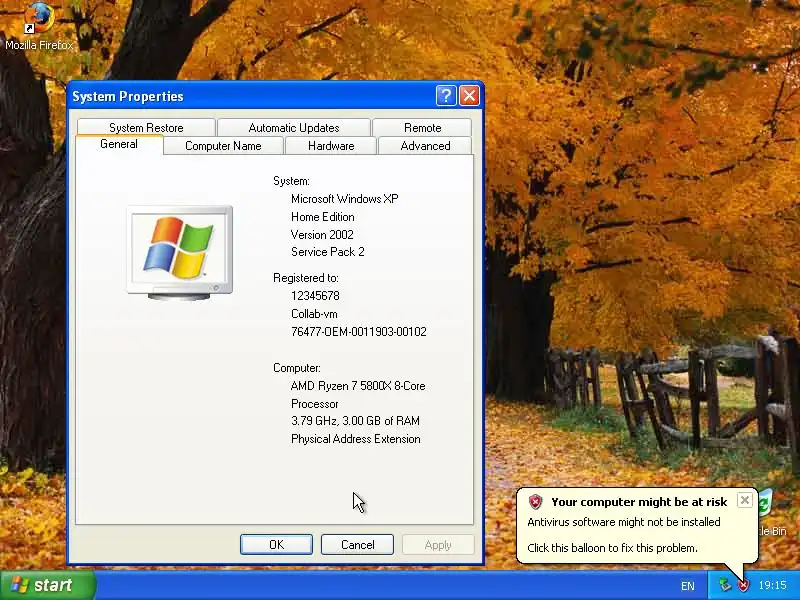Image resolution: width=800 pixels, height=600 pixels.
Task: Click the 'Home Edition' text
Action: (x=322, y=217)
